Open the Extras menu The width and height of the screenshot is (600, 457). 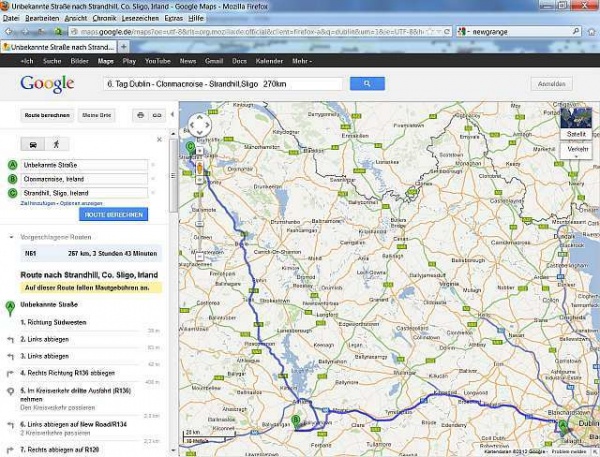point(173,18)
